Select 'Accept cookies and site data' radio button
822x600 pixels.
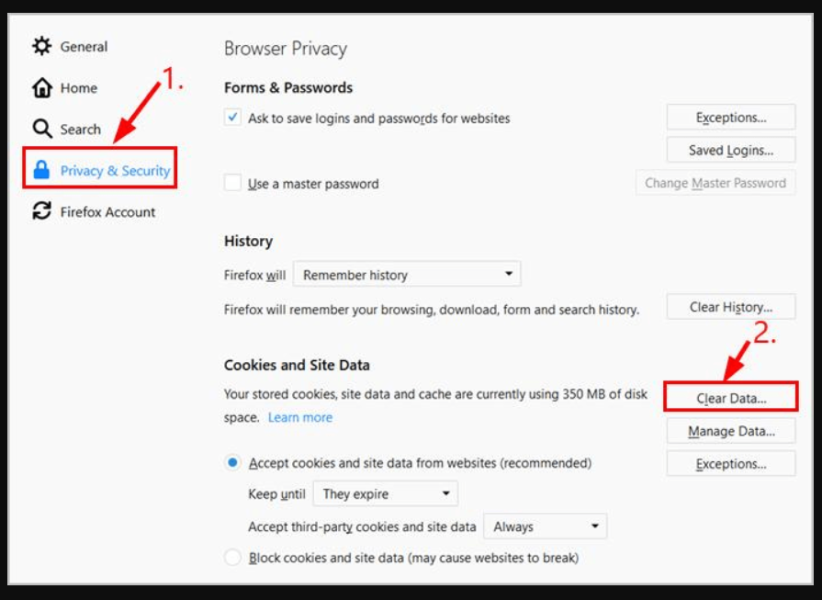coord(233,463)
